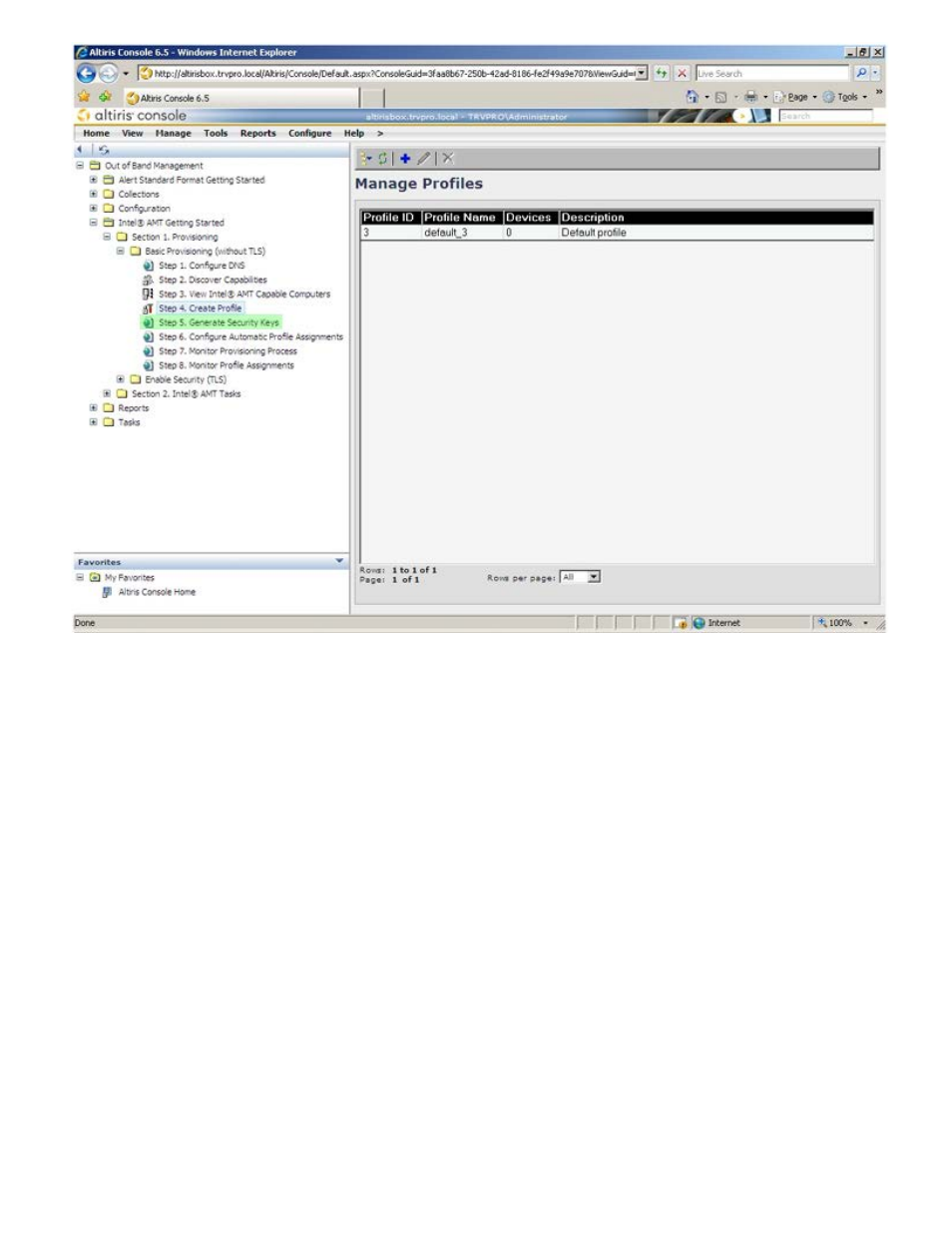Click the Live Search magnifier icon
This screenshot has height=1233, width=952.
[861, 73]
